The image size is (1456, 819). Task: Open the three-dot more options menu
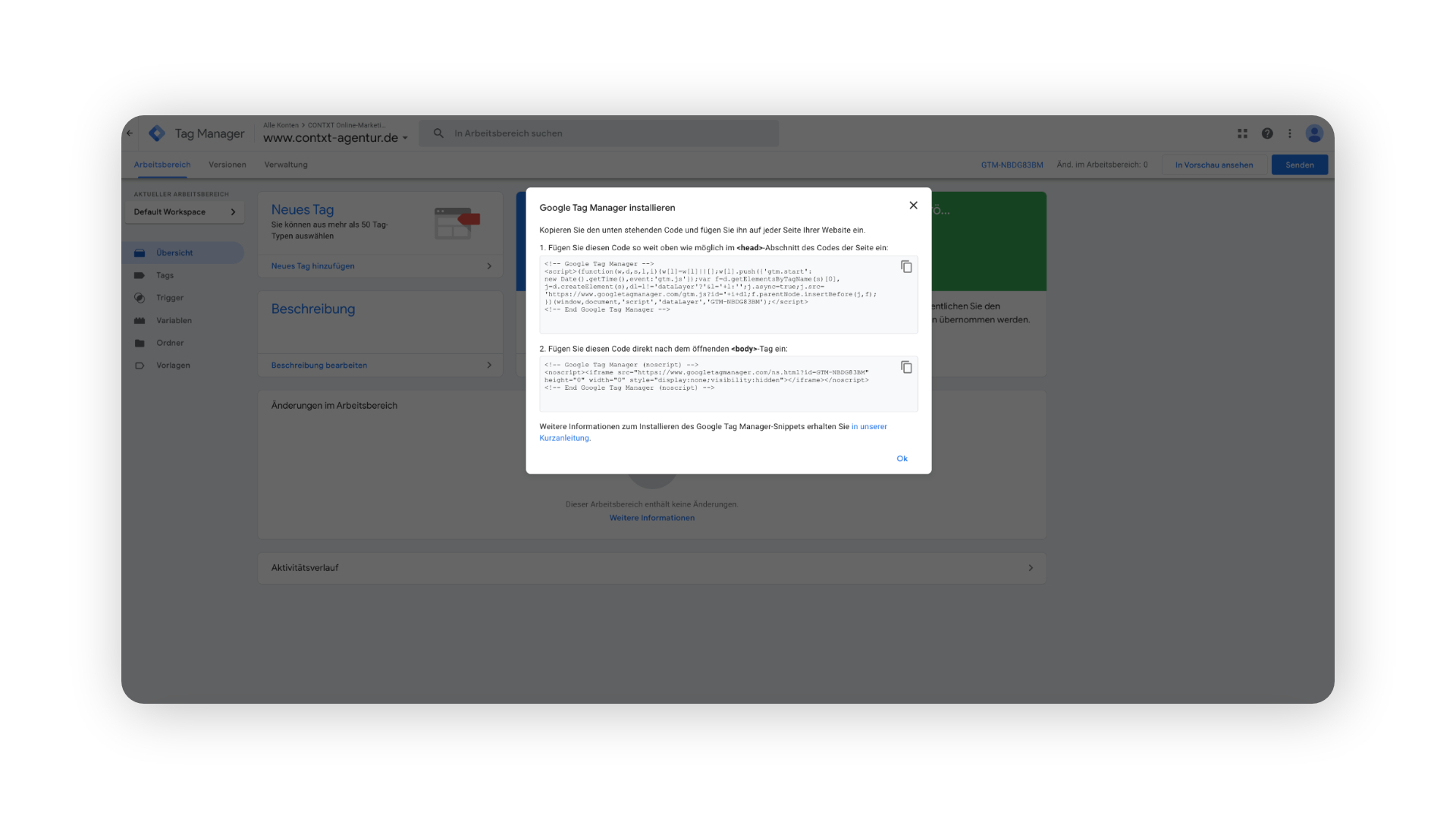(x=1289, y=133)
